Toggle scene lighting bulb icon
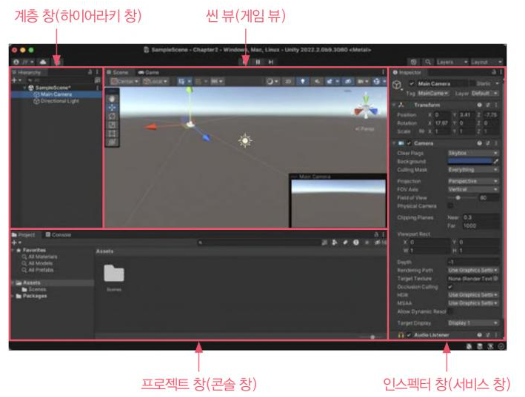The width and height of the screenshot is (525, 397). [303, 81]
